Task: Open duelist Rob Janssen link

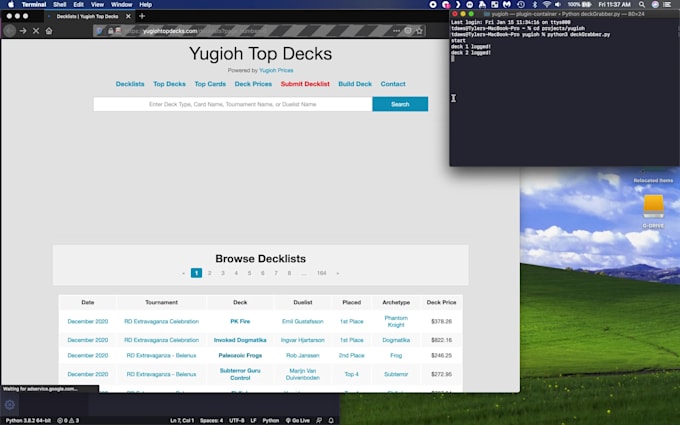Action: (x=303, y=355)
